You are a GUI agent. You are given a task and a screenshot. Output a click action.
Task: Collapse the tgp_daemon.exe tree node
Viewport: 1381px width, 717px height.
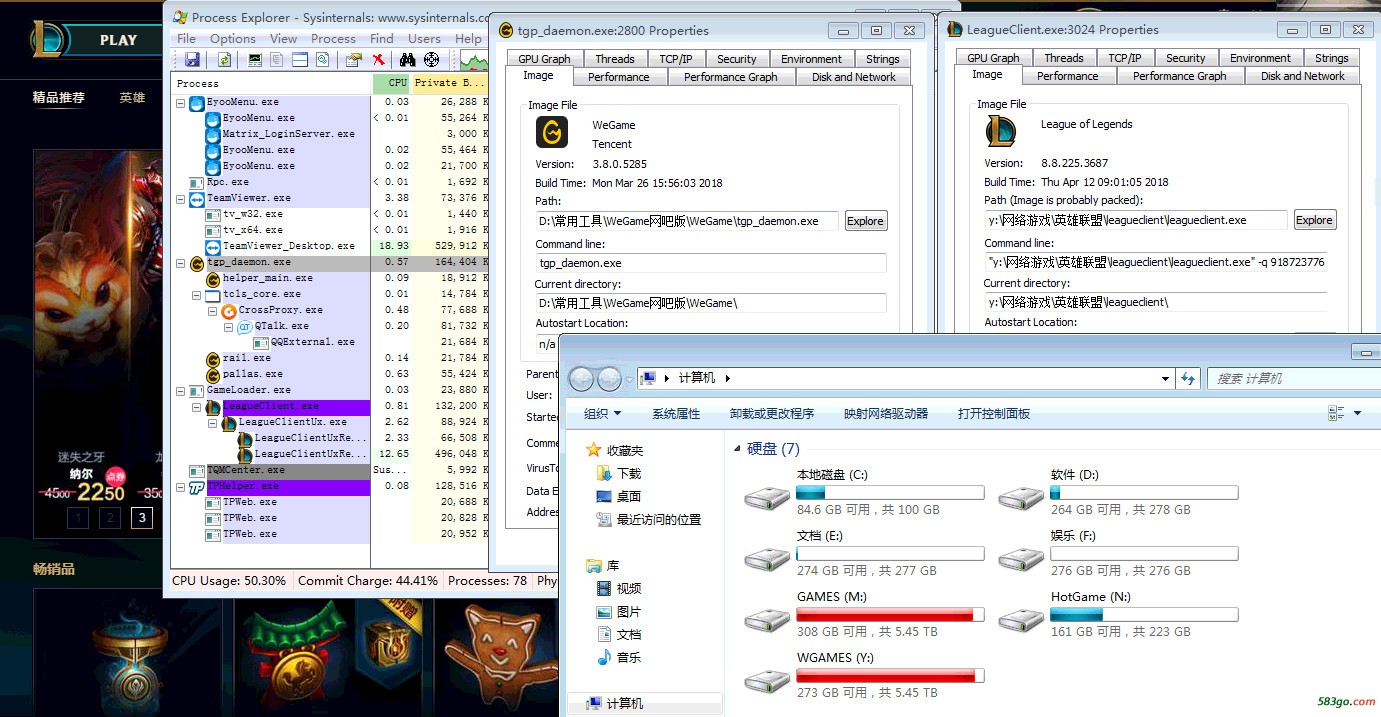coord(181,262)
